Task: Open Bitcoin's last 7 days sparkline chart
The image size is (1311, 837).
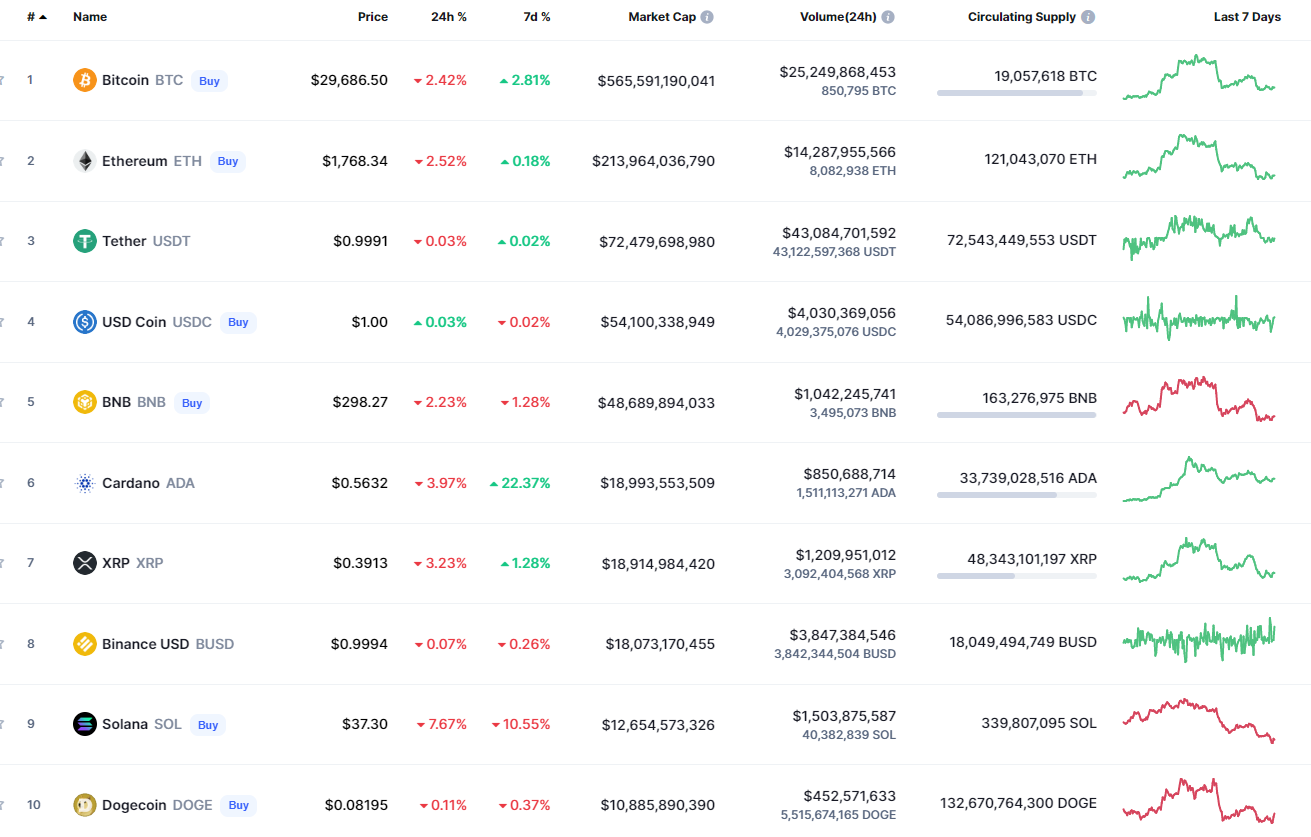Action: tap(1199, 78)
